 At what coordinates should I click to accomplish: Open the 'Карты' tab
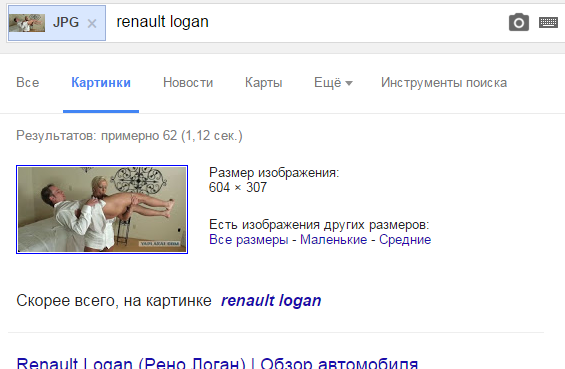point(264,83)
